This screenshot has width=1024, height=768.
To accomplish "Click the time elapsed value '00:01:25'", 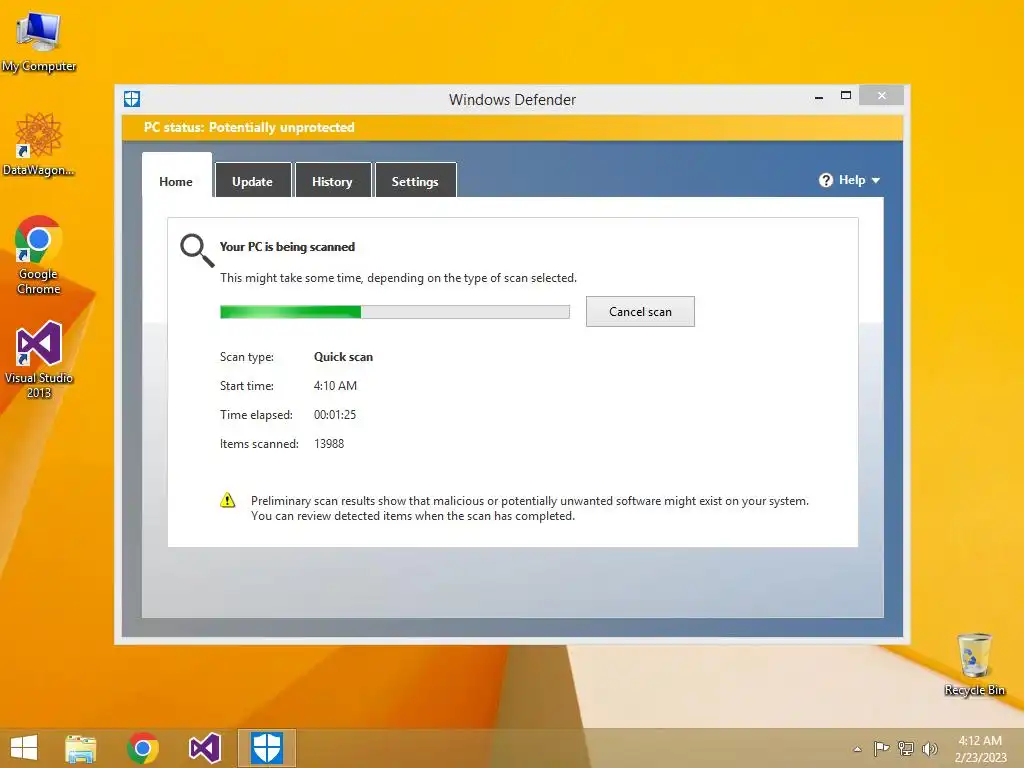I will click(x=335, y=415).
